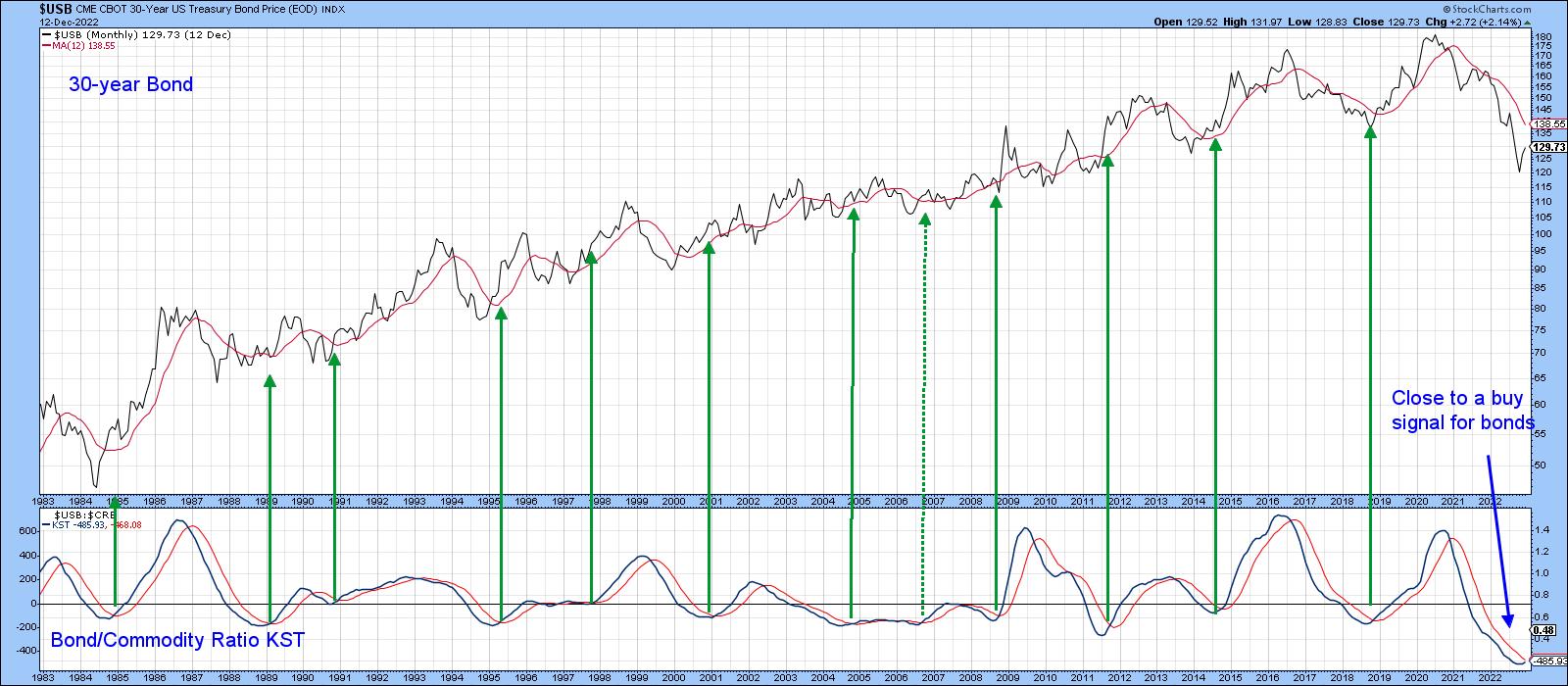
Task: Click the green arrow head near 1998
Action: coord(591,257)
